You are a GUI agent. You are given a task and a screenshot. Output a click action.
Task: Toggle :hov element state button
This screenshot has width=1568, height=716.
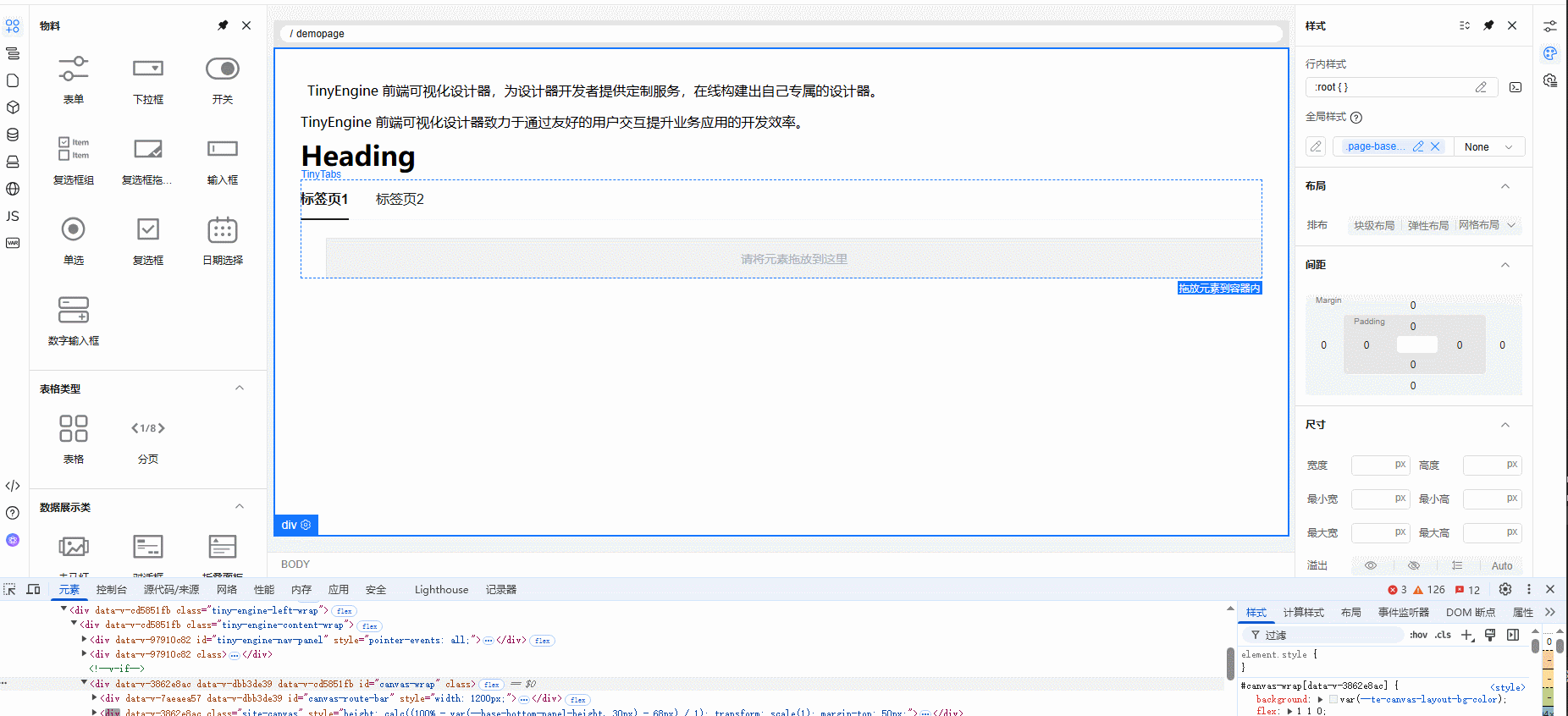1419,635
